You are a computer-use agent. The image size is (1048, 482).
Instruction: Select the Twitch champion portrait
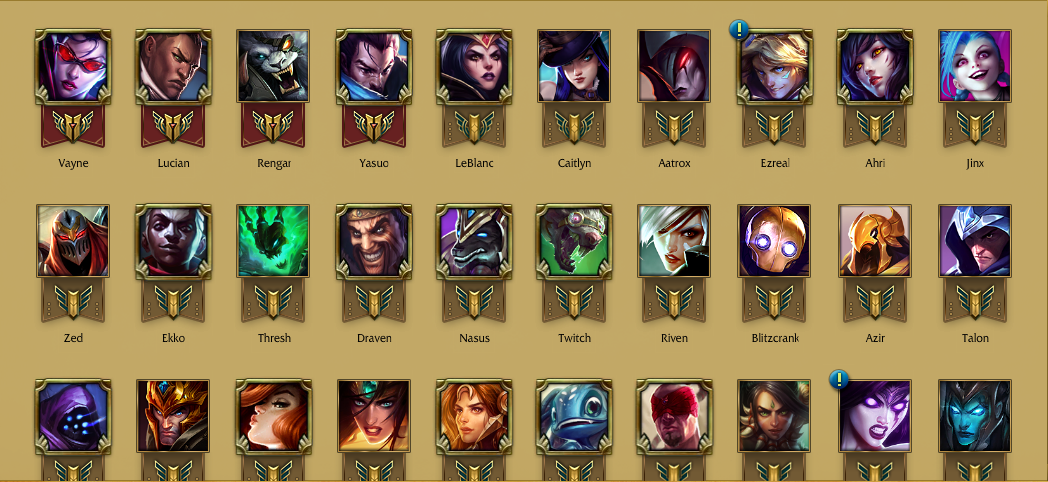574,241
